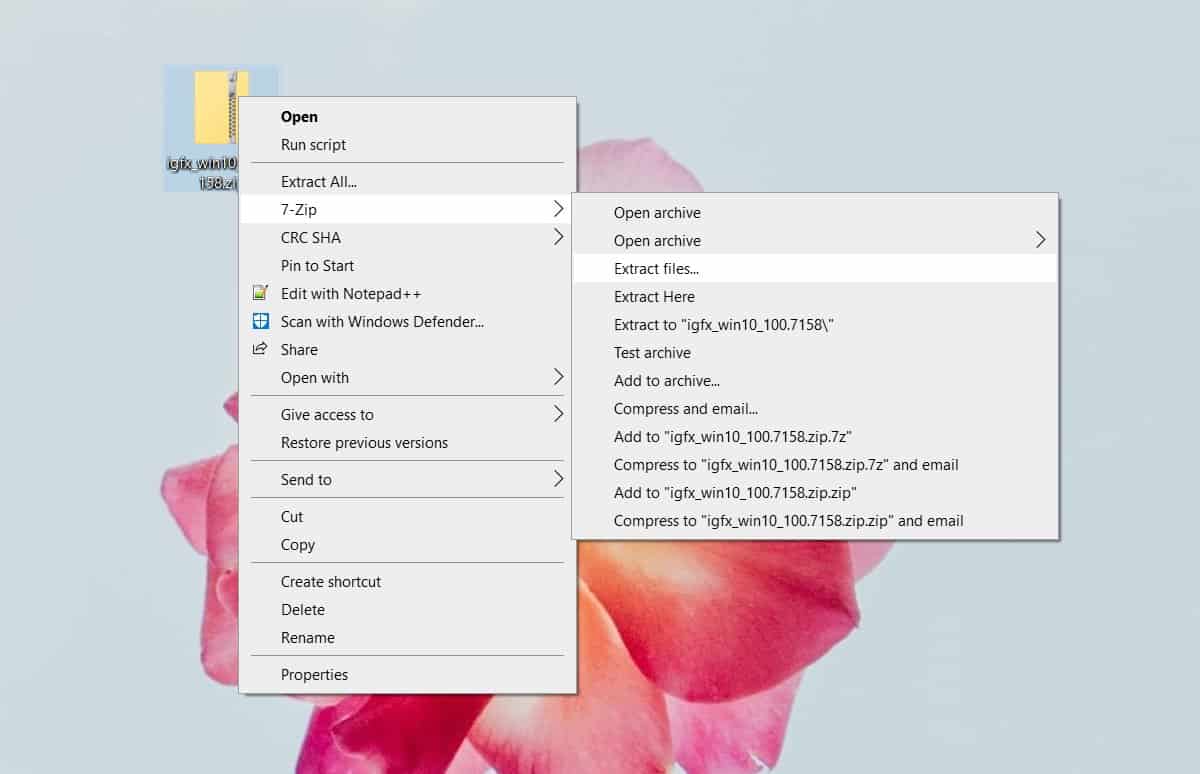Image resolution: width=1200 pixels, height=774 pixels.
Task: Expand the second Open archive submenu arrow
Action: tap(1040, 240)
